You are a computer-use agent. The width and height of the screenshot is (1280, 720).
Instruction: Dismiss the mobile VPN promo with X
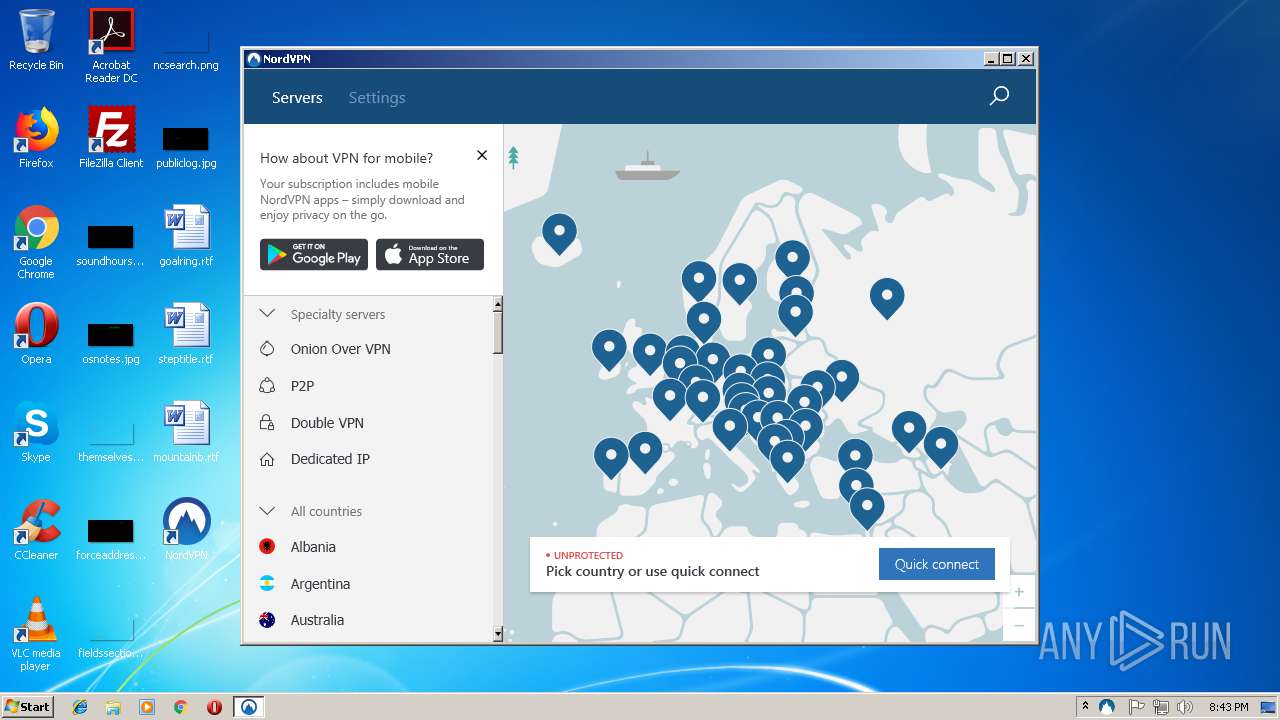coord(482,155)
